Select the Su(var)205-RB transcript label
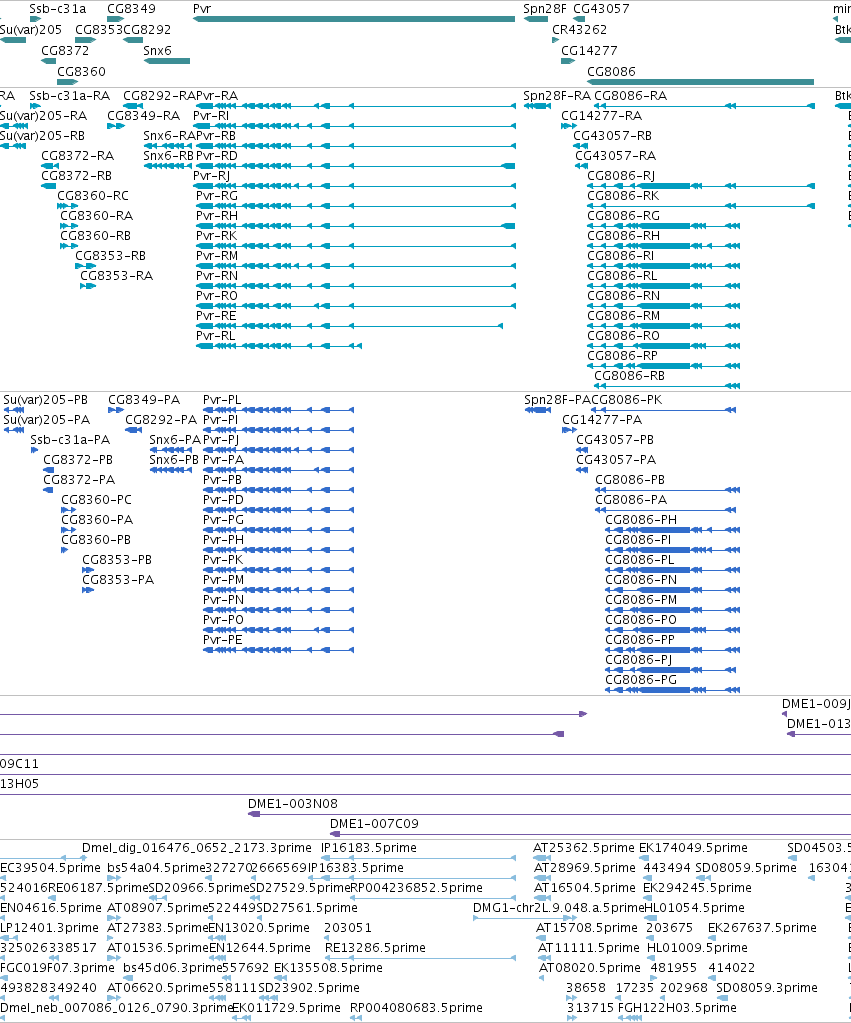Screen dimensions: 851x1023 point(42,136)
